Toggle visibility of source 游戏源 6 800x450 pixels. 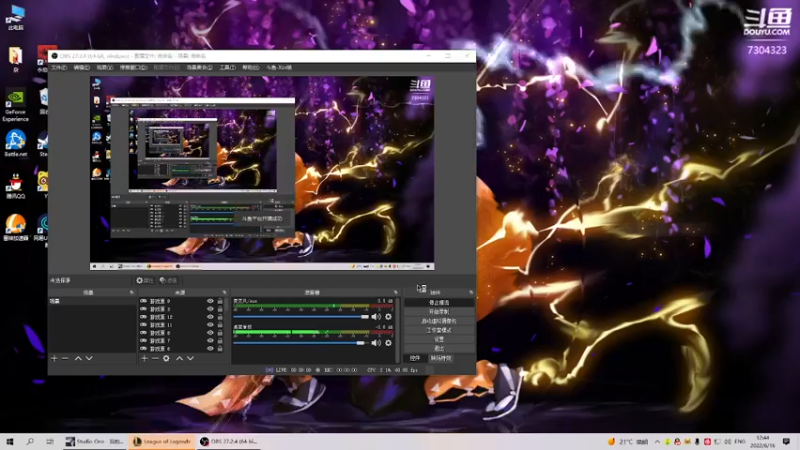click(210, 348)
